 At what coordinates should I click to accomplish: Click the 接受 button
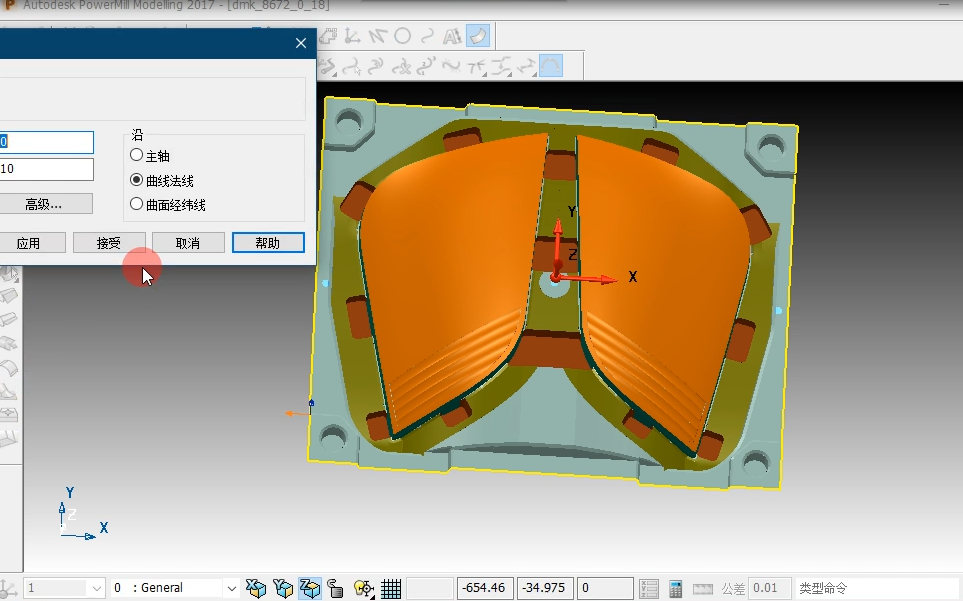[x=109, y=243]
